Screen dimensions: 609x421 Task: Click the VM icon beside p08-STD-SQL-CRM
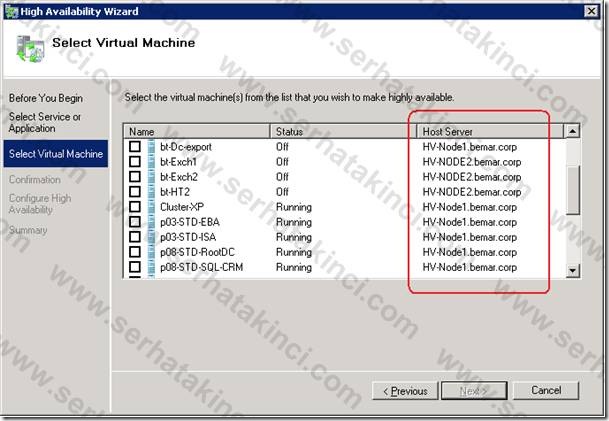pos(151,267)
